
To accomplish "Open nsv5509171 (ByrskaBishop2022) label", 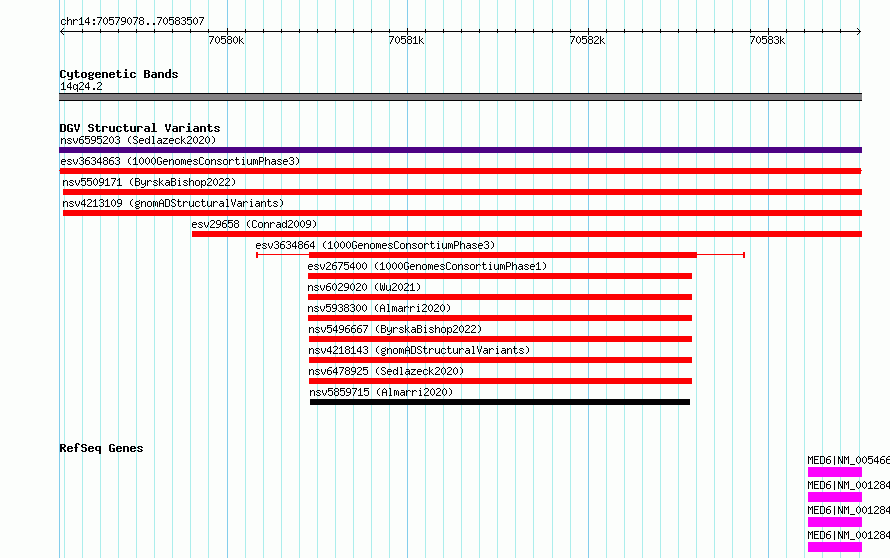I will pyautogui.click(x=149, y=182).
